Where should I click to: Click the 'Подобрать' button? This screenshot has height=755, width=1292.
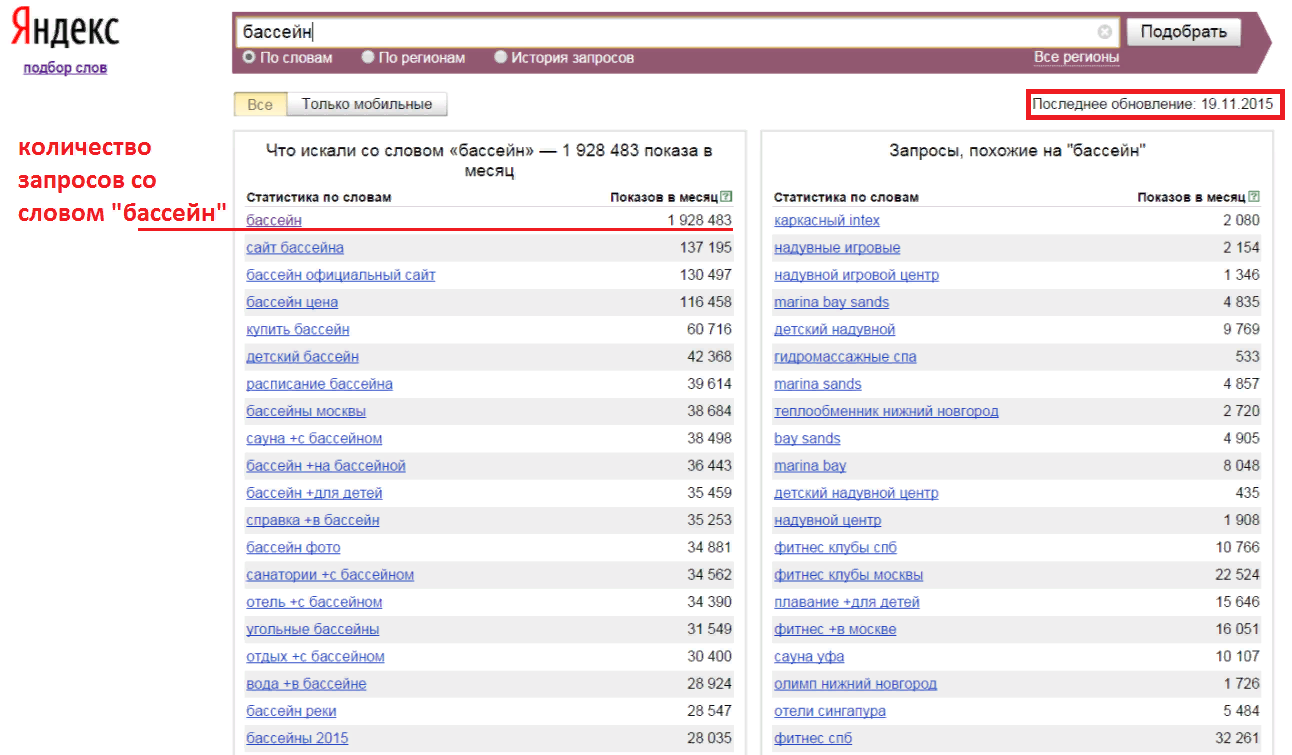point(1184,32)
